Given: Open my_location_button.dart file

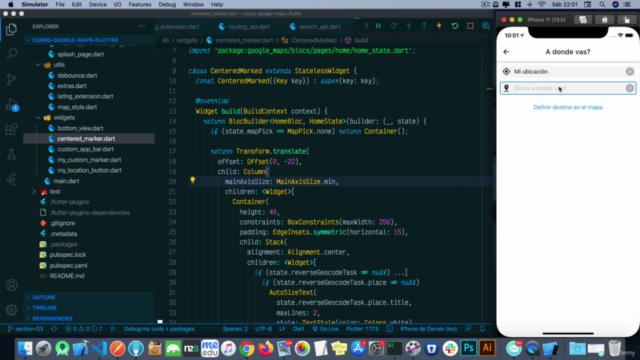Looking at the screenshot, I should [x=89, y=170].
